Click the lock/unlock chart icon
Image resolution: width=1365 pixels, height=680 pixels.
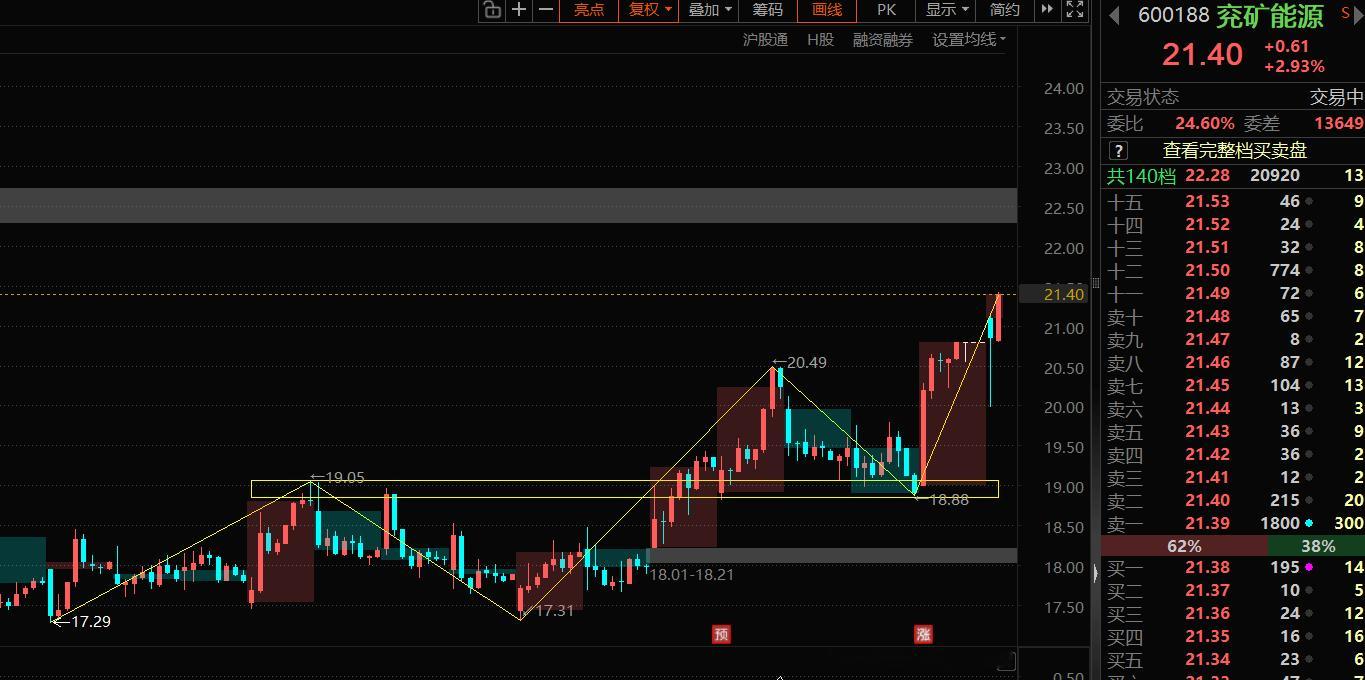pos(491,10)
